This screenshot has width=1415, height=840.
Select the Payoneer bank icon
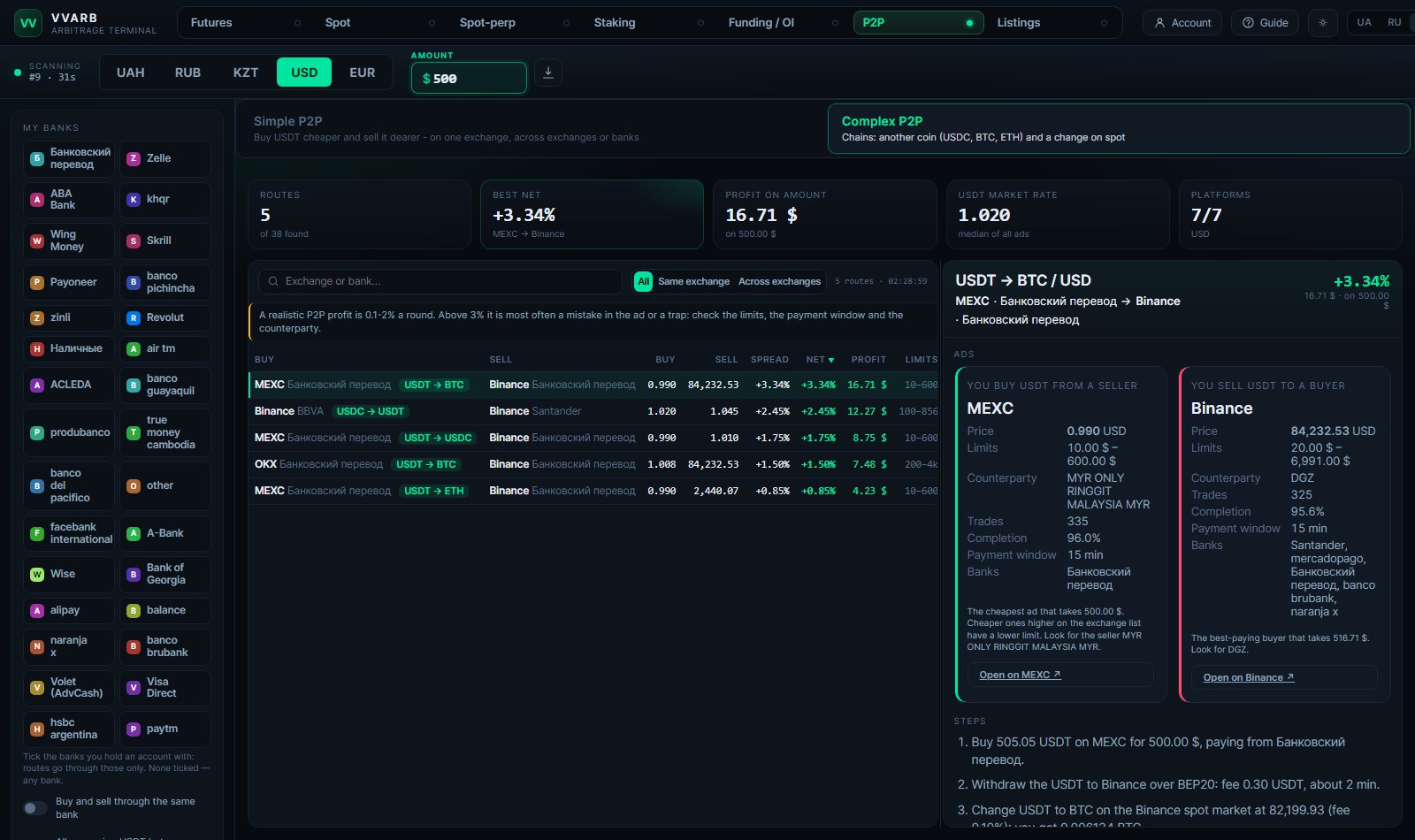tap(37, 283)
